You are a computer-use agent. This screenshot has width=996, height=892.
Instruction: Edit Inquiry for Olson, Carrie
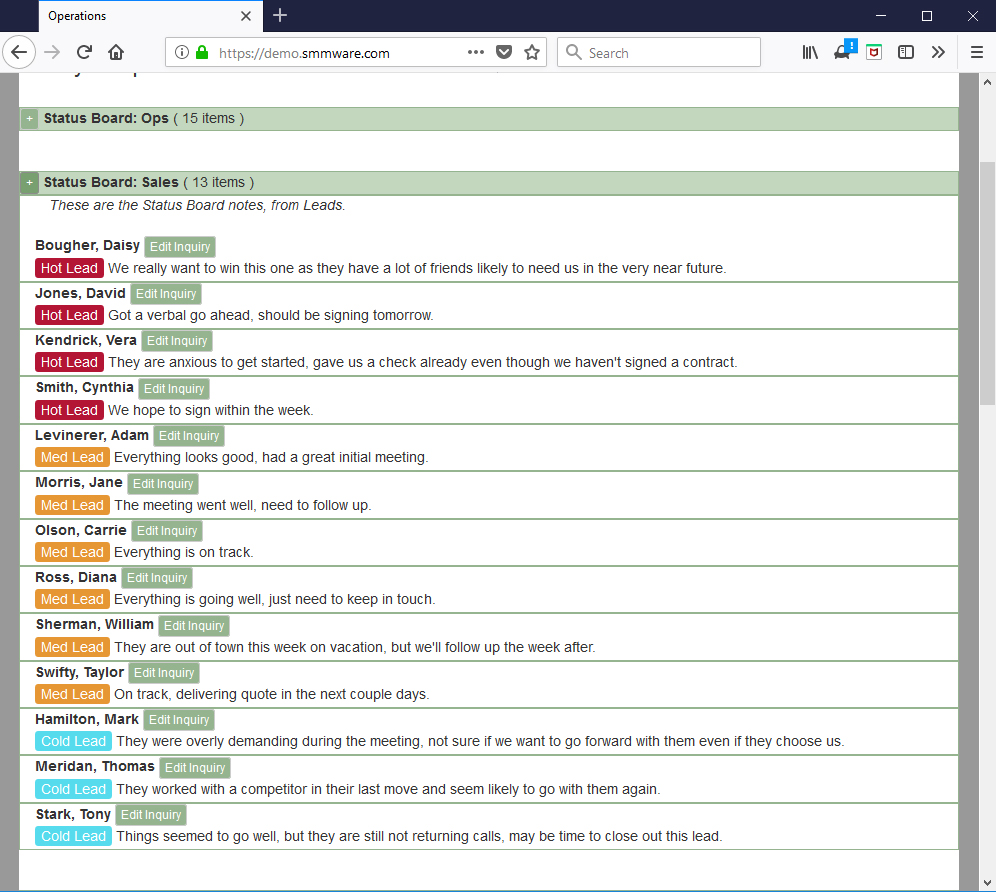(167, 530)
